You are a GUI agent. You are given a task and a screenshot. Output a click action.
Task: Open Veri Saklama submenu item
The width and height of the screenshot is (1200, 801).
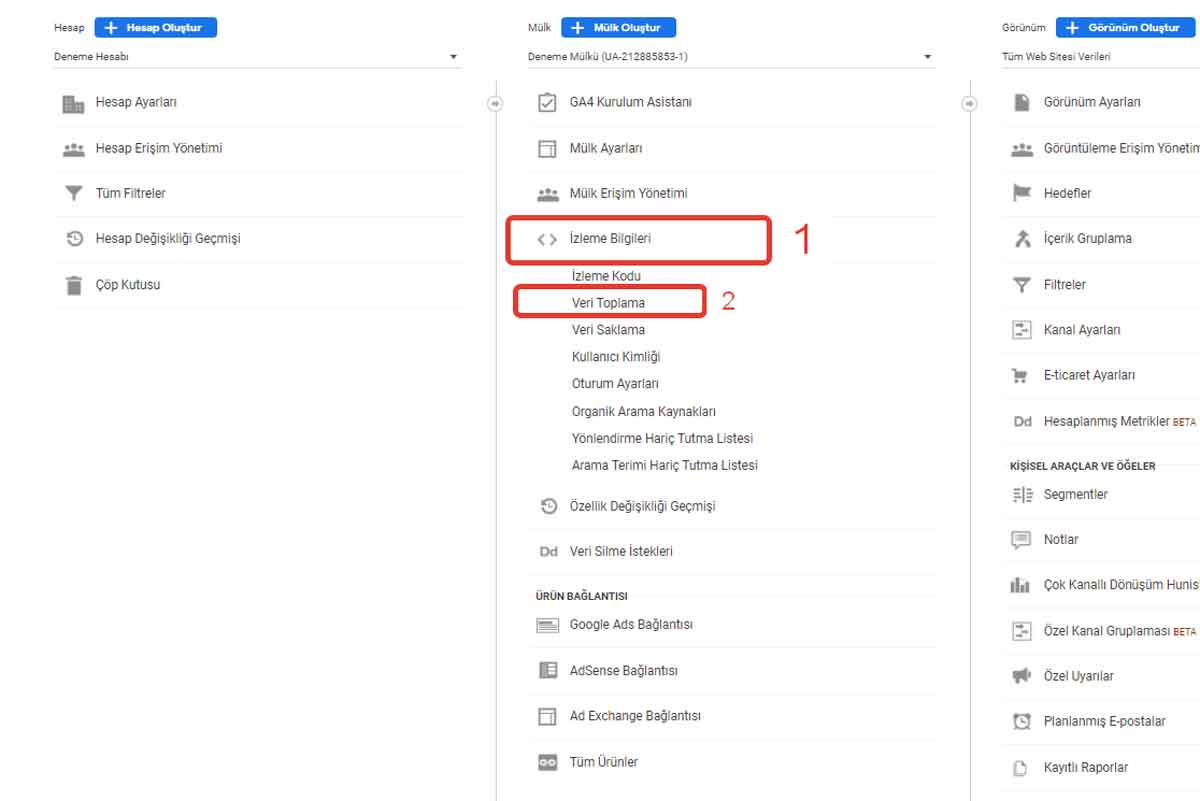click(x=608, y=330)
